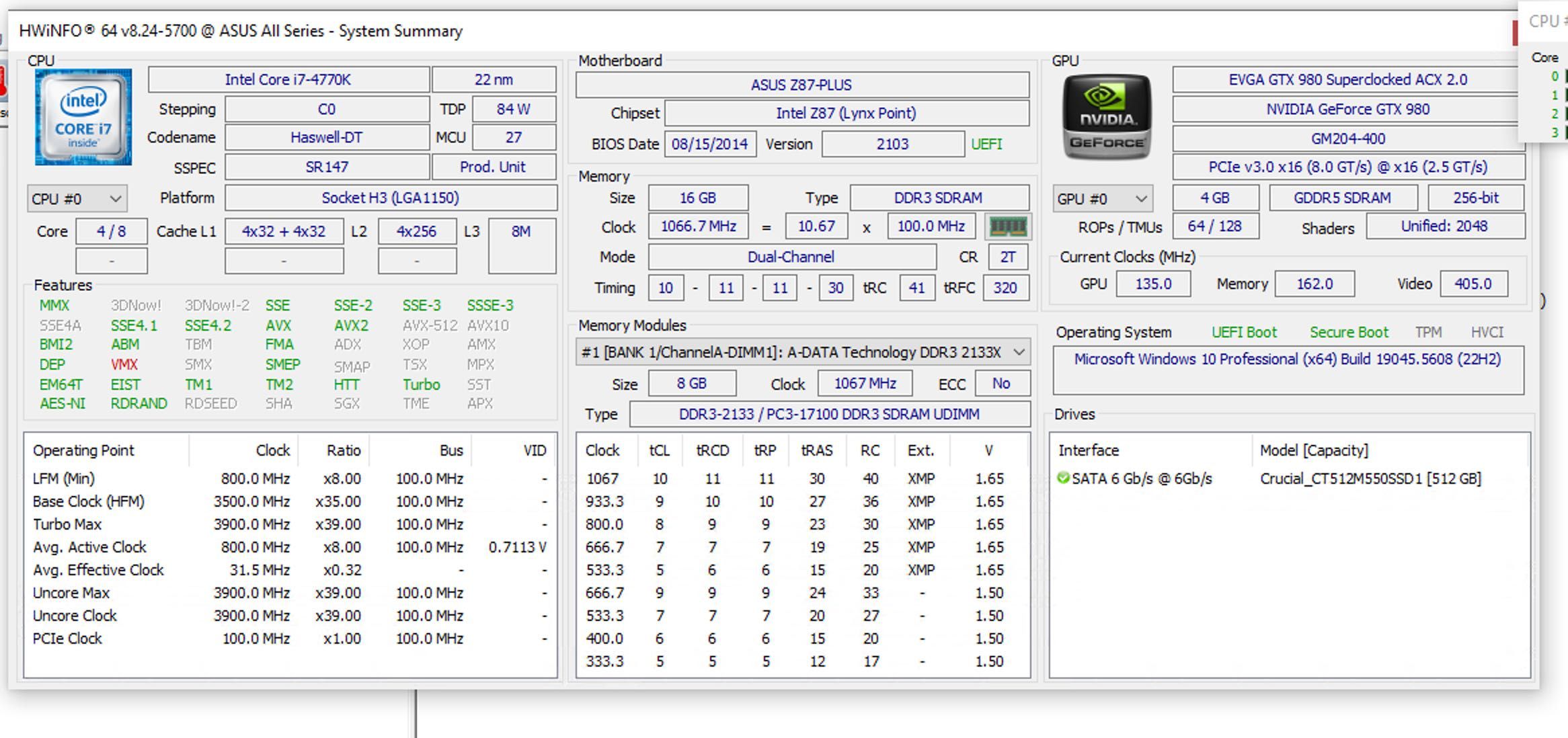The height and width of the screenshot is (738, 1568).
Task: Click the Video clock 405.0 value
Action: pos(1473,284)
